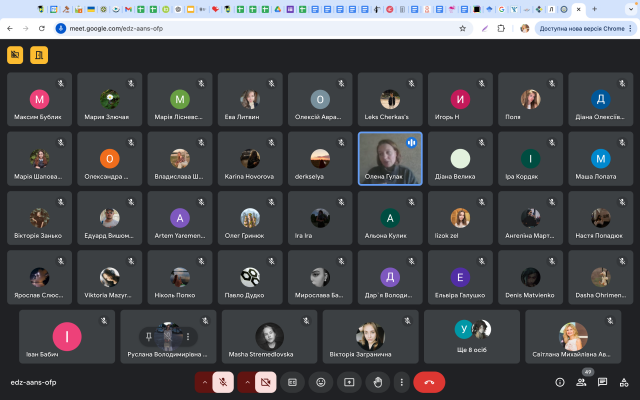Open the Chrome extensions puzzle icon
The image size is (640, 400).
[x=501, y=29]
